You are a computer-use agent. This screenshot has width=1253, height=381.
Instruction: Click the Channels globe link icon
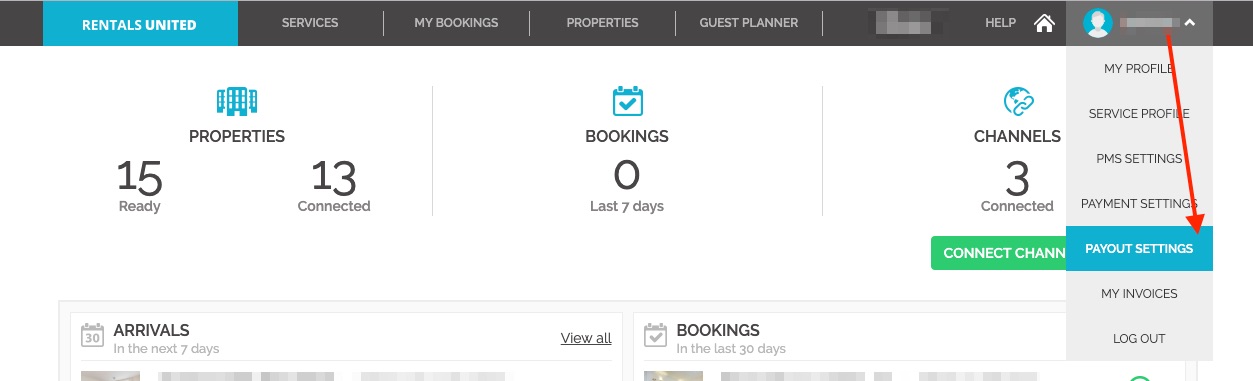[1018, 101]
